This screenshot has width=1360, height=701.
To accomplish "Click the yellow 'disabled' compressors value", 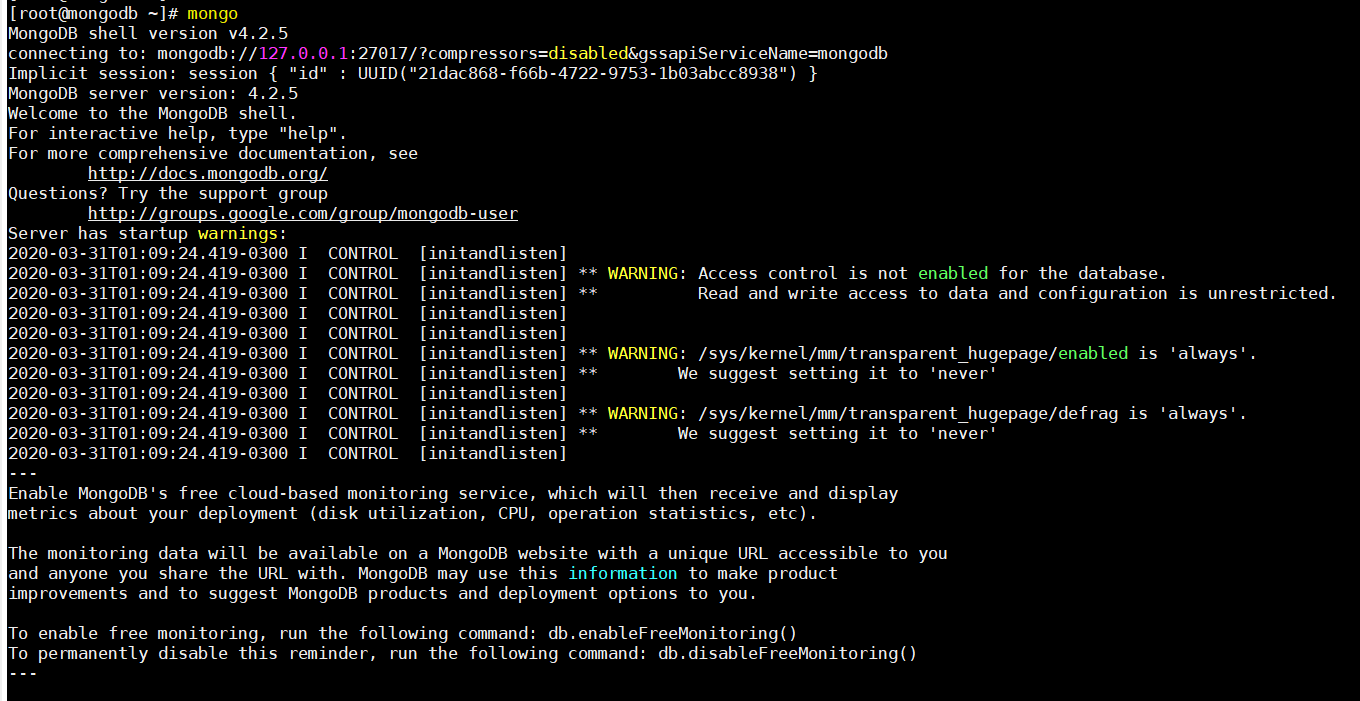I will click(588, 54).
